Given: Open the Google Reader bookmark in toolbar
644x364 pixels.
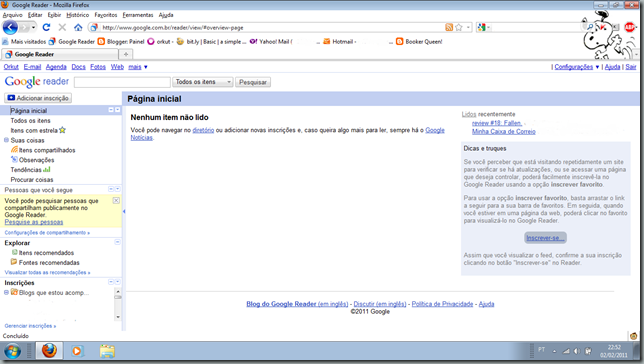Looking at the screenshot, I should [72, 41].
